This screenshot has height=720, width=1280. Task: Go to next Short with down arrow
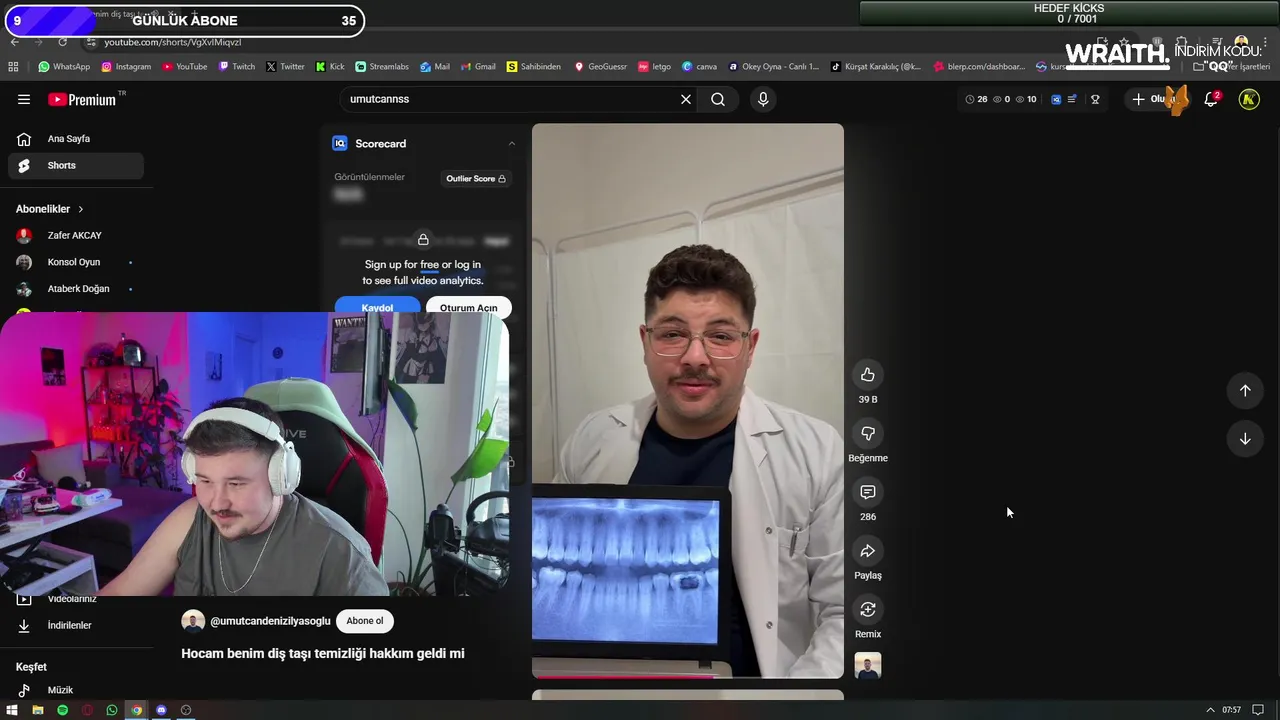(x=1245, y=439)
